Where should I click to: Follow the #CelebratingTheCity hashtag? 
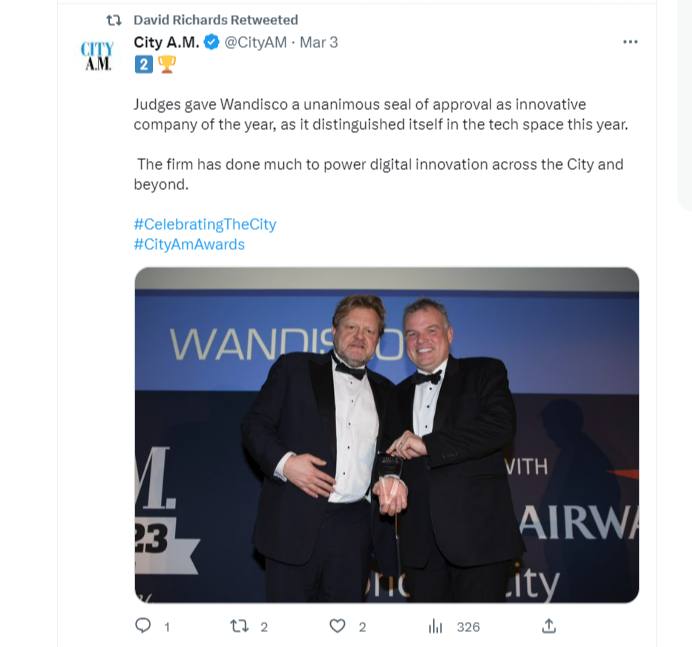(205, 224)
